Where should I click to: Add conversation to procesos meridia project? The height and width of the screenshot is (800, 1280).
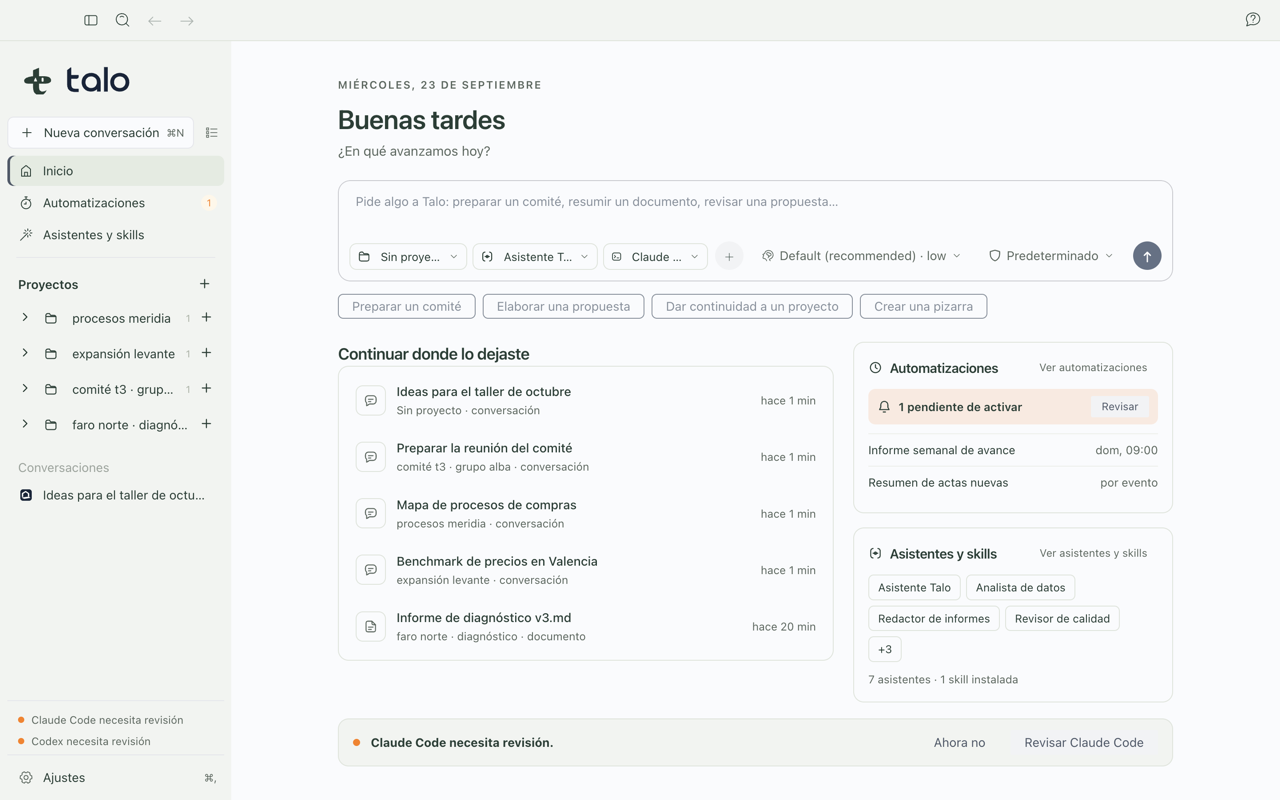pos(206,318)
